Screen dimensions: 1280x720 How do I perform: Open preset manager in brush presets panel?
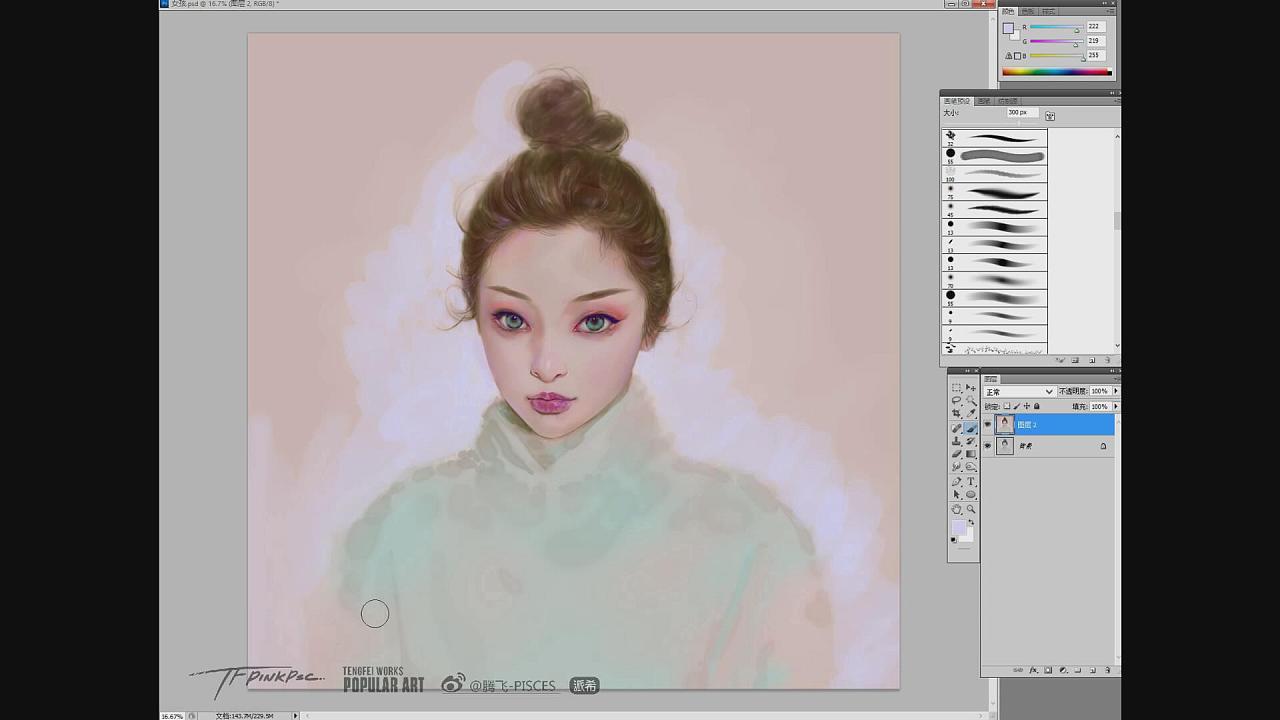tap(1076, 360)
